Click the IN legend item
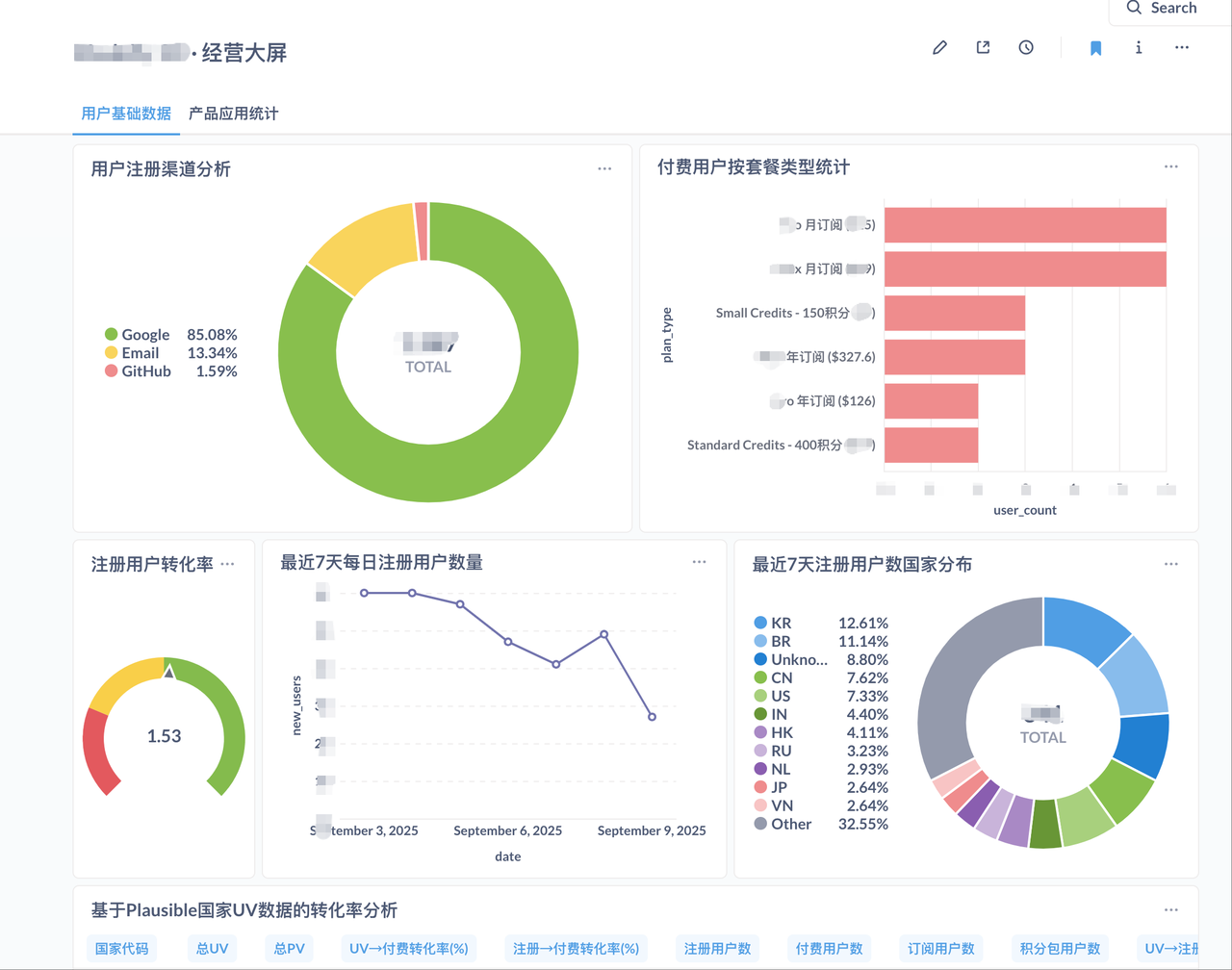1232x970 pixels. 771,714
